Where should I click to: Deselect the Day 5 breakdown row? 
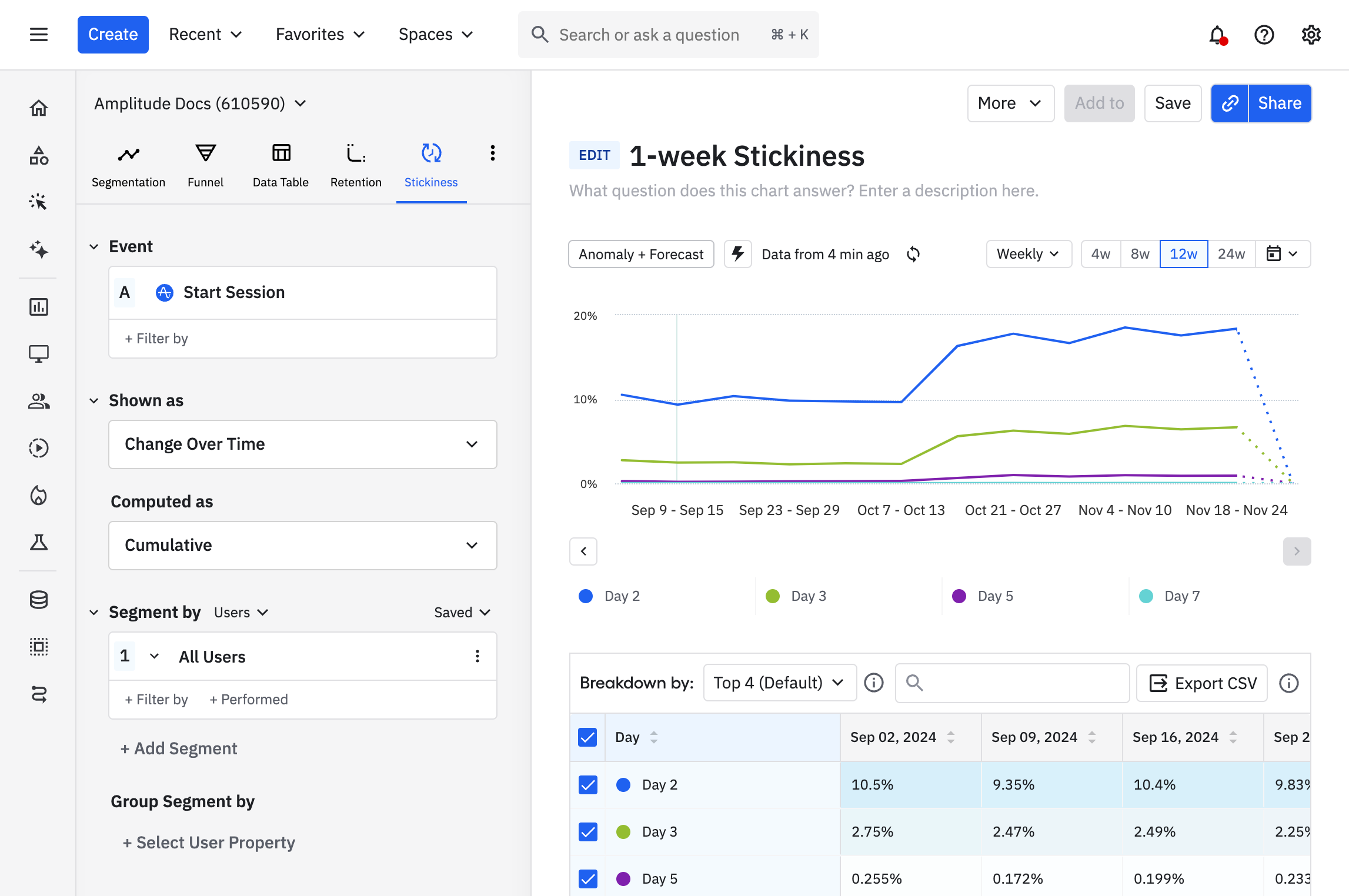tap(587, 878)
